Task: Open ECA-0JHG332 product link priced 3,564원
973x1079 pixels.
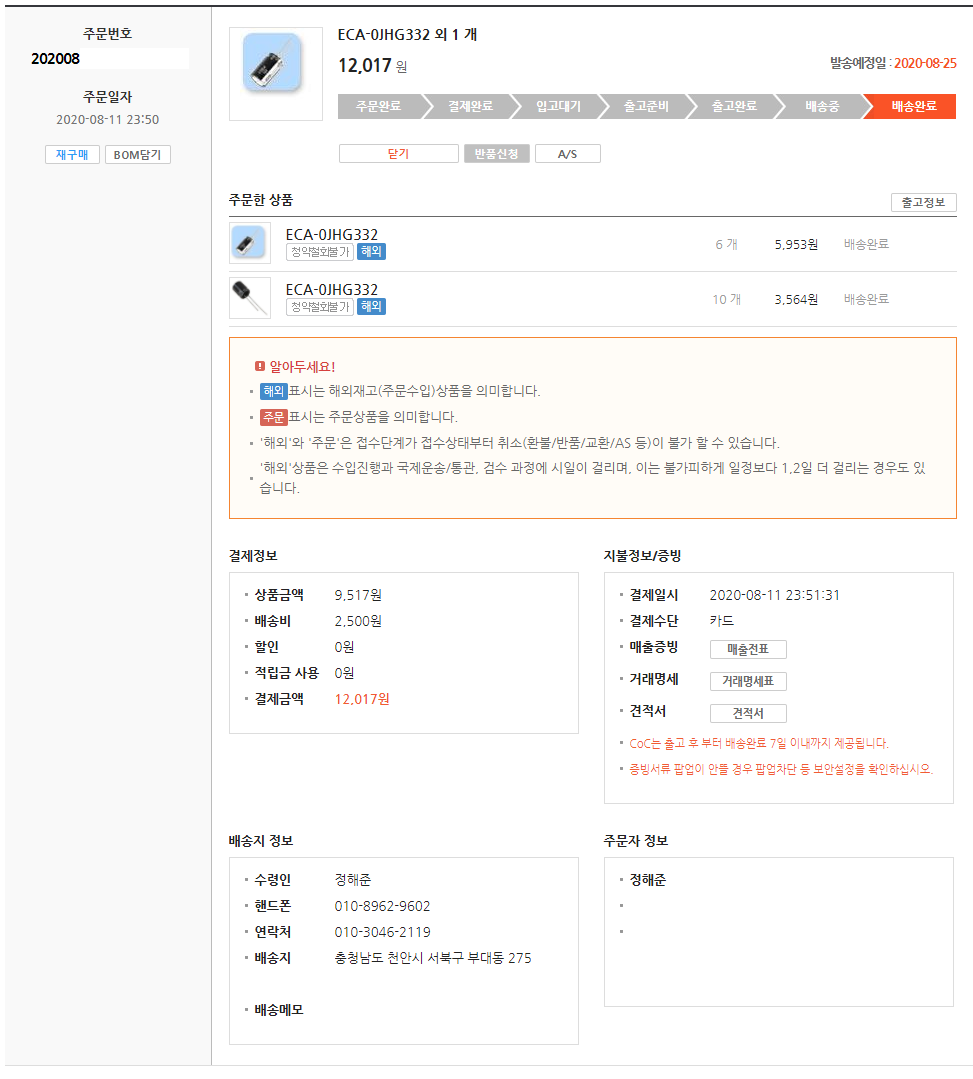Action: point(331,290)
